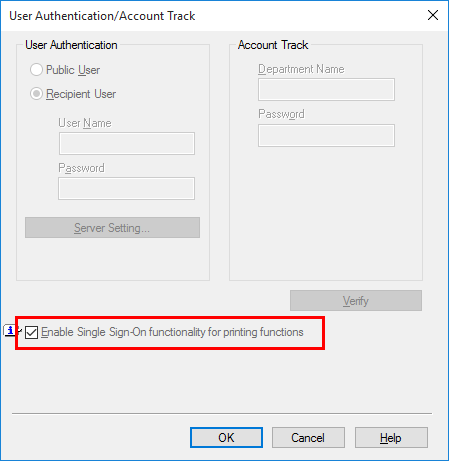Viewport: 449px width, 461px height.
Task: Click the User Authentication group heading
Action: [71, 45]
